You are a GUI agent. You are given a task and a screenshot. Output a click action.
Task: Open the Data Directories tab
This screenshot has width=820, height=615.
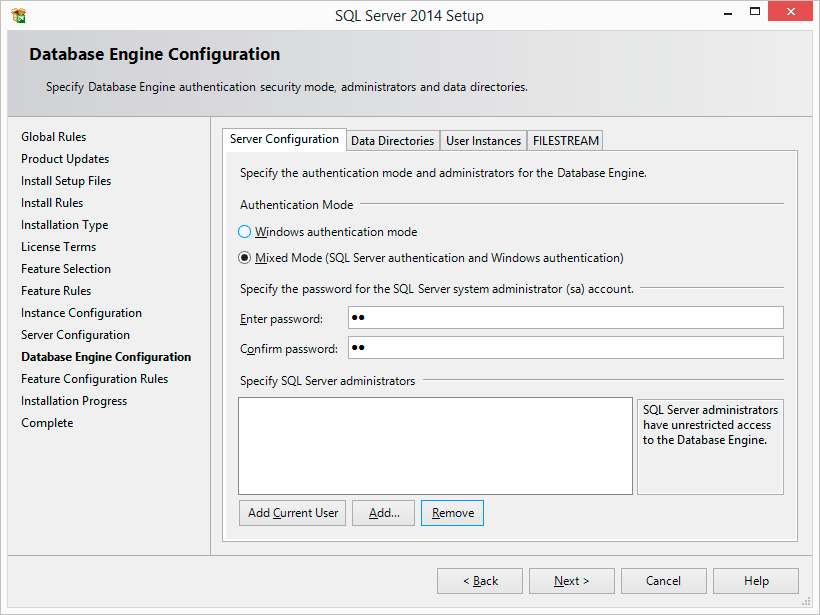[393, 141]
